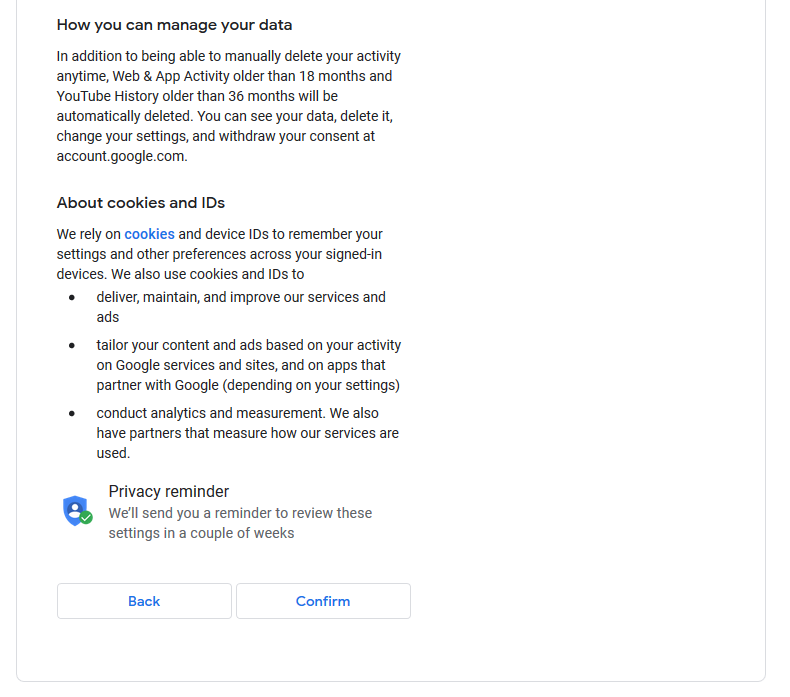Screen dimensions: 790x697
Task: Click the "About cookies and IDs" heading
Action: [x=141, y=203]
